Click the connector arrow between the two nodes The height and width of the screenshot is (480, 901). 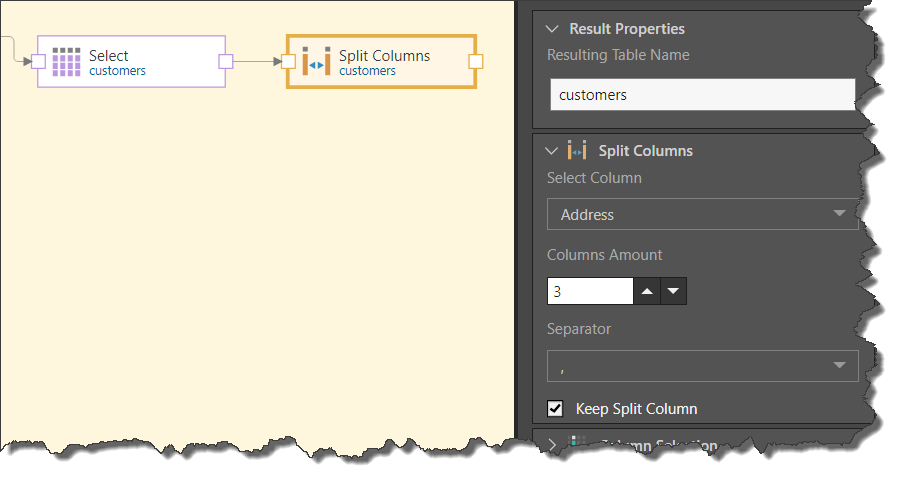[x=256, y=62]
